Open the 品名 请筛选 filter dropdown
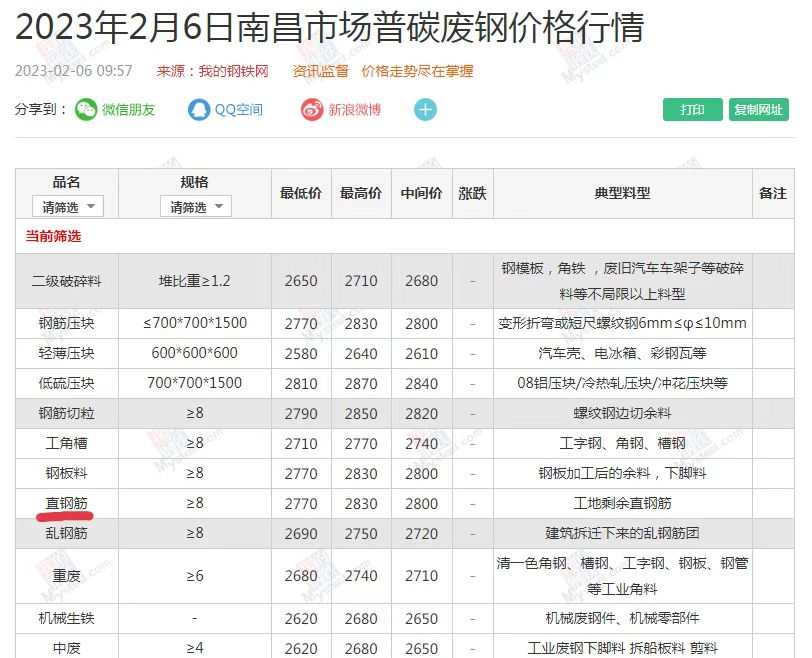This screenshot has height=658, width=812. tap(67, 207)
